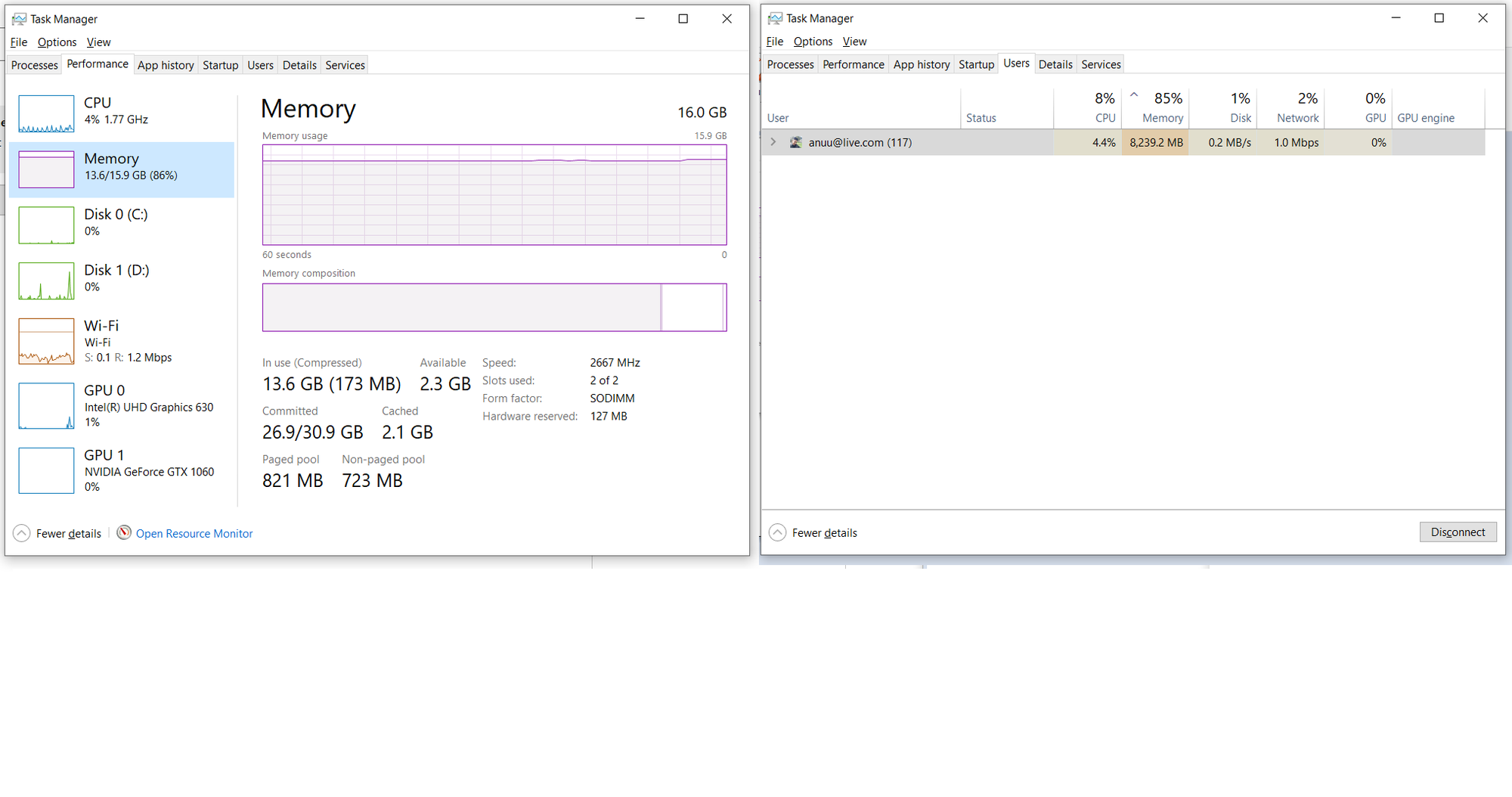Disconnect the signed-in user

pos(1458,532)
